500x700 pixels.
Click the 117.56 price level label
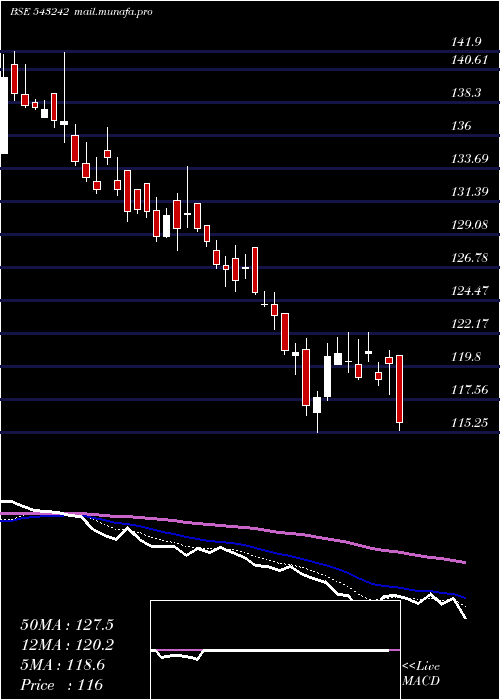[x=470, y=390]
